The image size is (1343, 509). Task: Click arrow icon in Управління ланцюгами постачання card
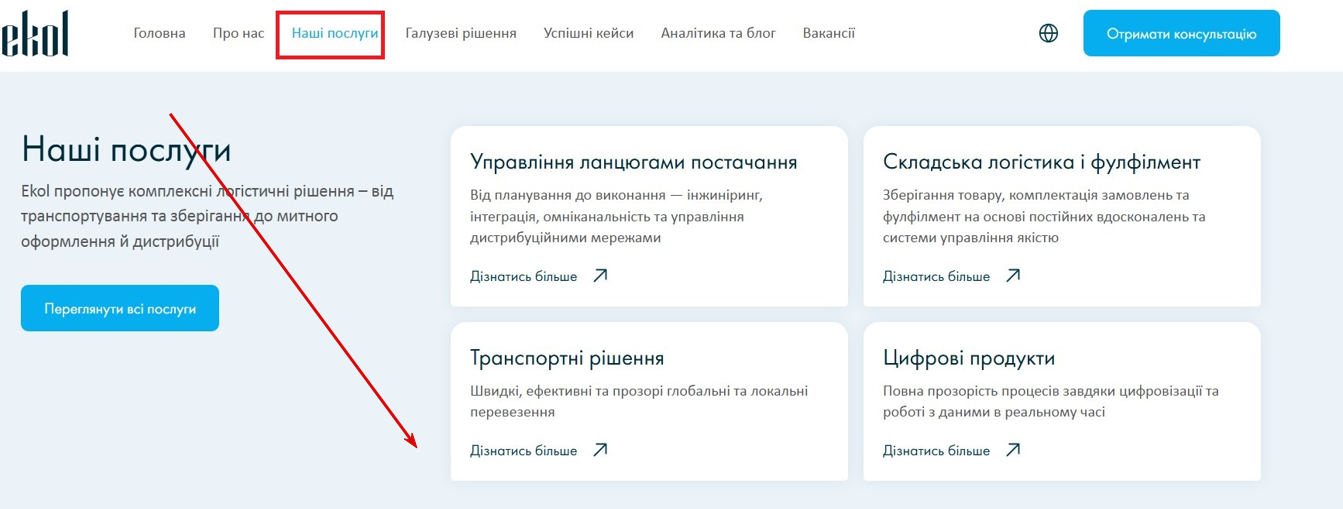point(600,276)
